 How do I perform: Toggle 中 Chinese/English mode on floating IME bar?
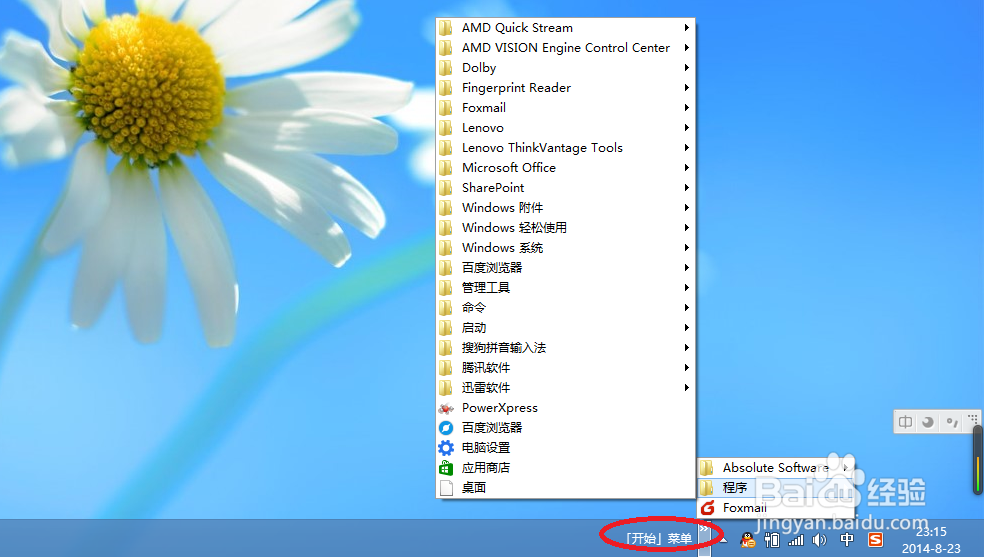906,422
